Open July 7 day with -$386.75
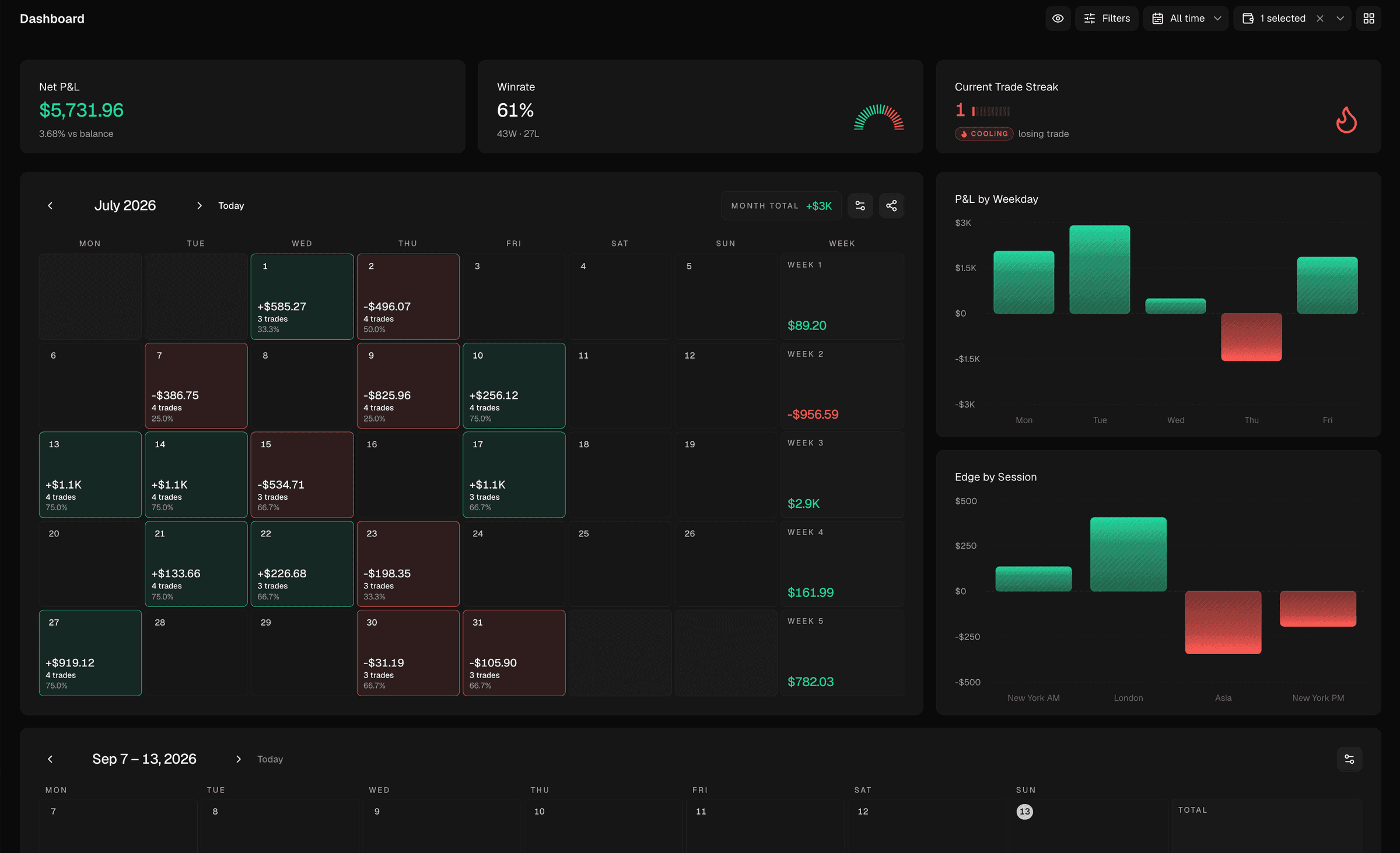1400x853 pixels. click(196, 385)
